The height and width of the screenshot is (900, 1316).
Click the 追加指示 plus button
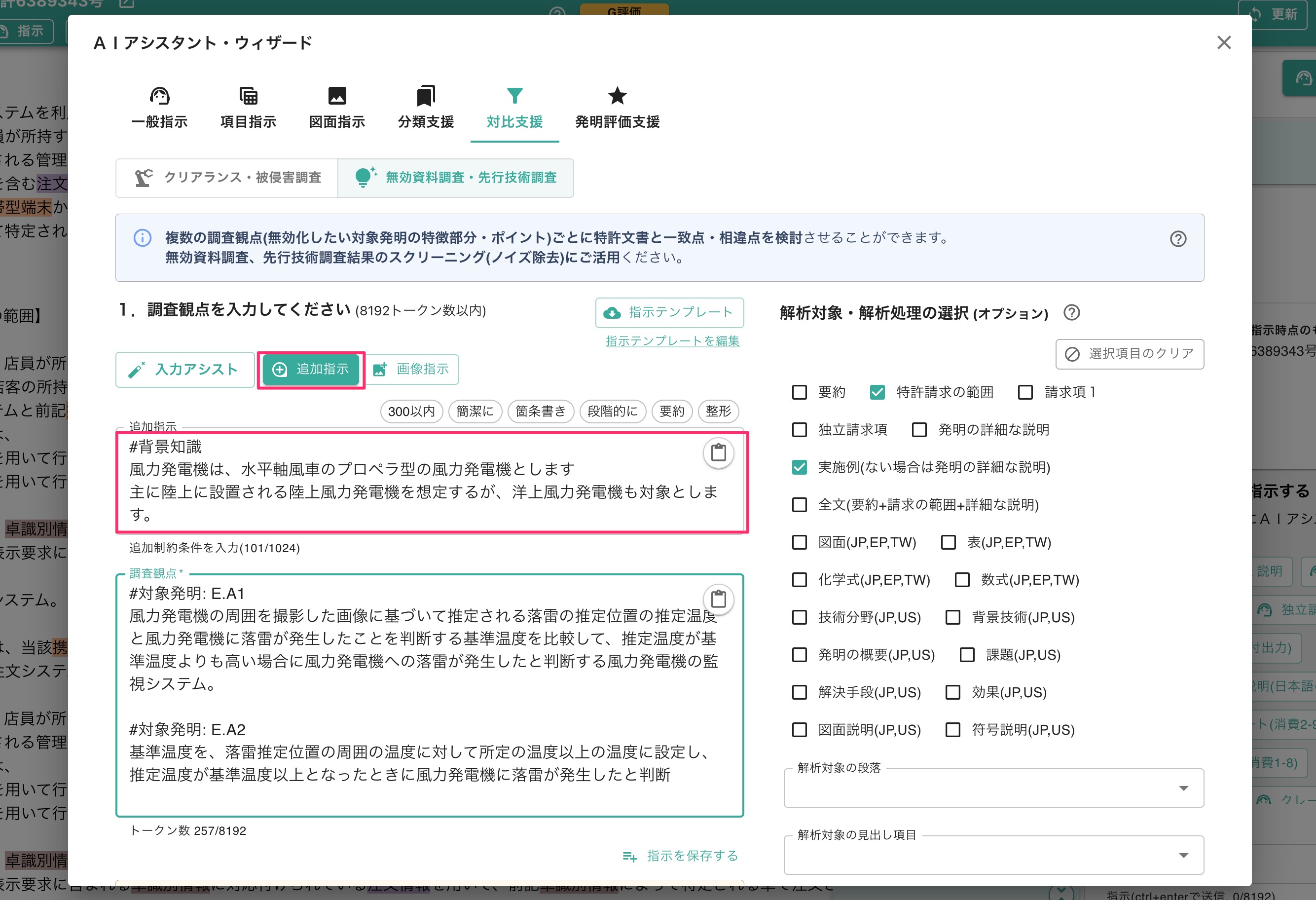click(x=311, y=369)
